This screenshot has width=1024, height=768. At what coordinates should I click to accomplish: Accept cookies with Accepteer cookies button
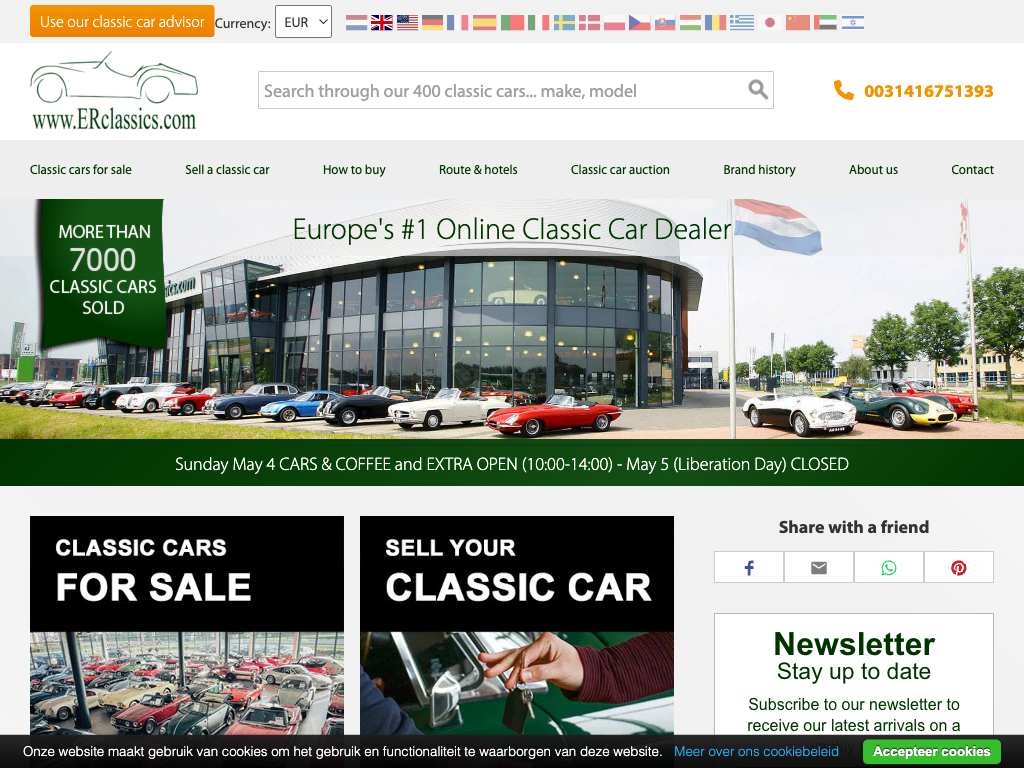pyautogui.click(x=931, y=751)
